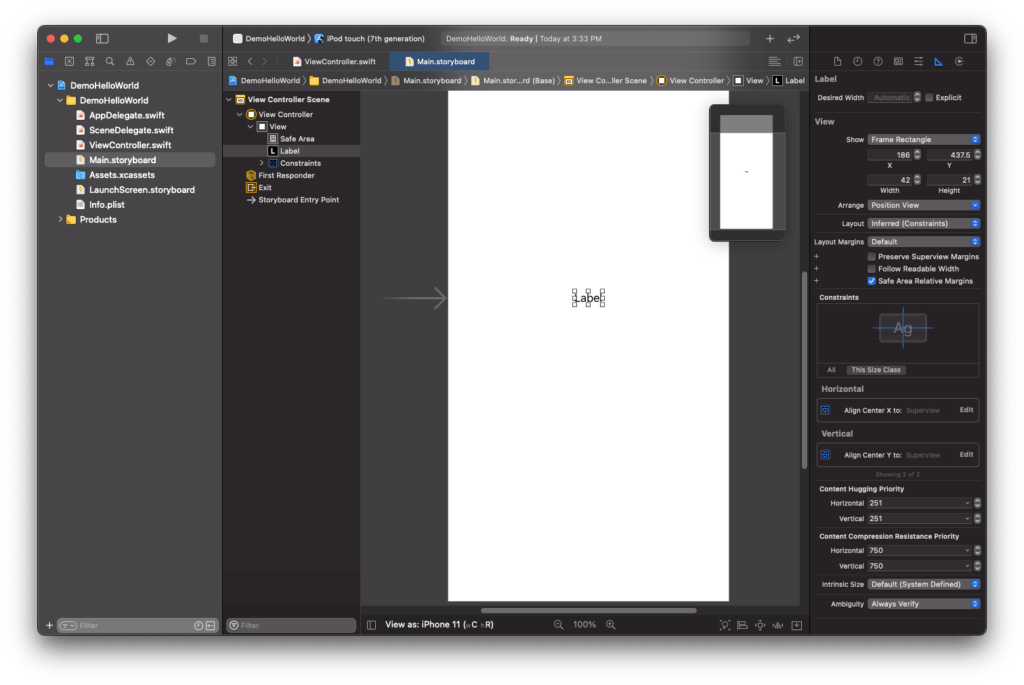Check Follow Readable Width
The image size is (1024, 685).
(871, 267)
